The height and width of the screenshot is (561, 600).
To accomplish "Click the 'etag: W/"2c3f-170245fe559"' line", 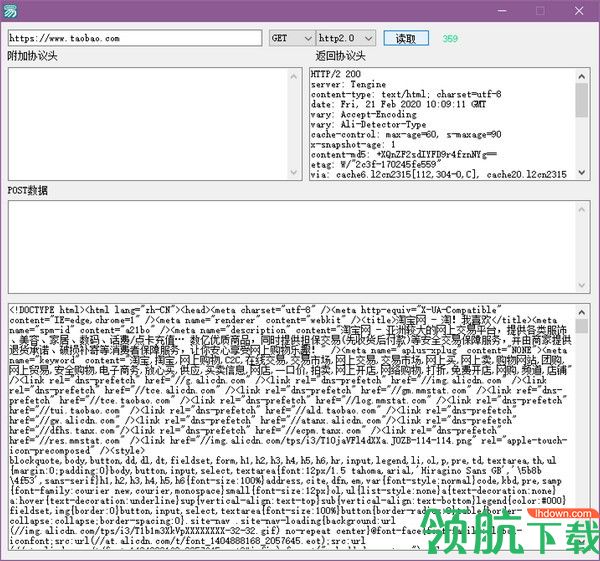I will [376, 165].
